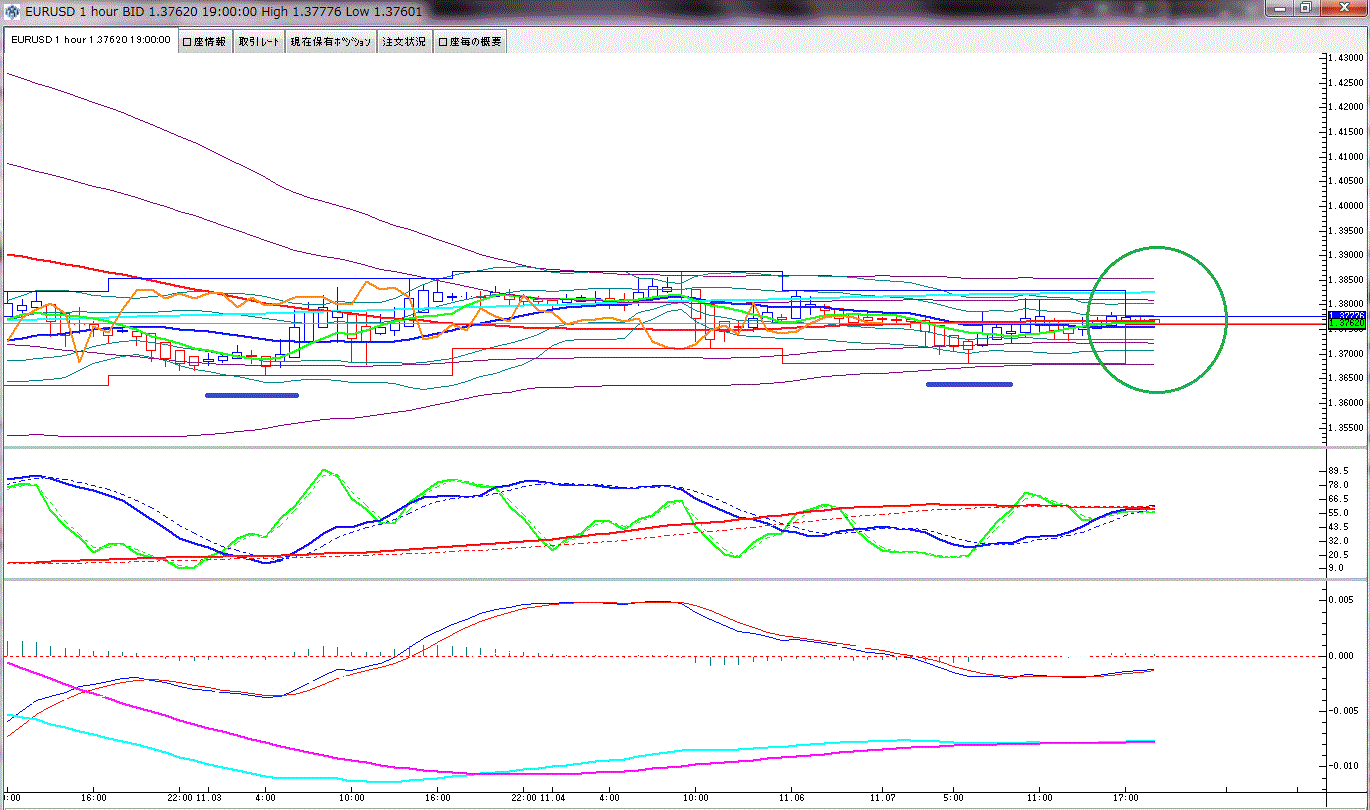Click the 1.43000 price axis label
Screen dimensions: 1370x810
pos(1346,58)
